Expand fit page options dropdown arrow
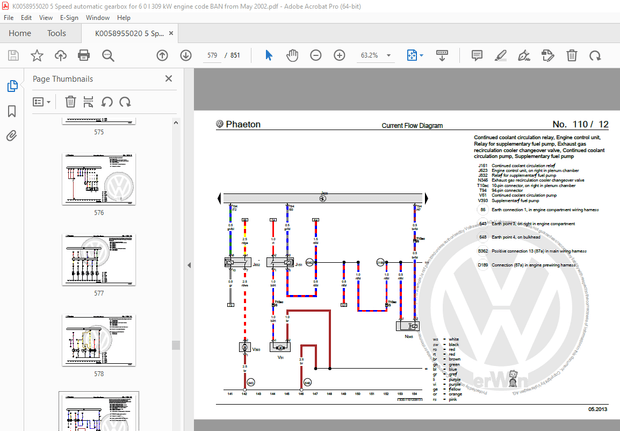The width and height of the screenshot is (620, 431). point(422,55)
